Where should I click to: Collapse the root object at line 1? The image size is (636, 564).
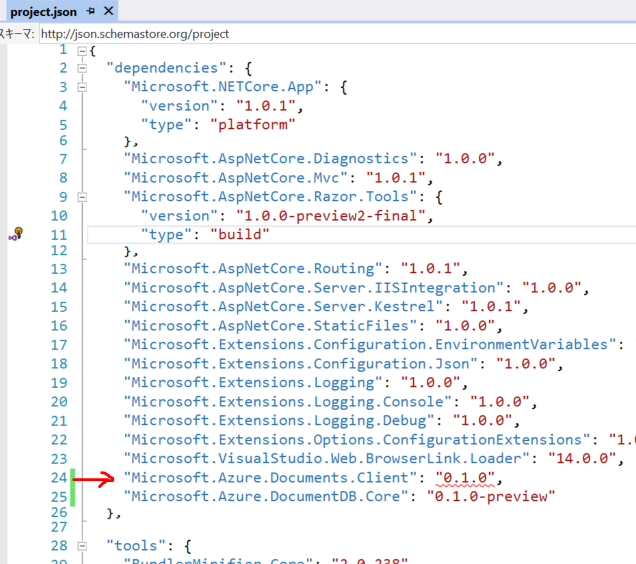point(82,52)
